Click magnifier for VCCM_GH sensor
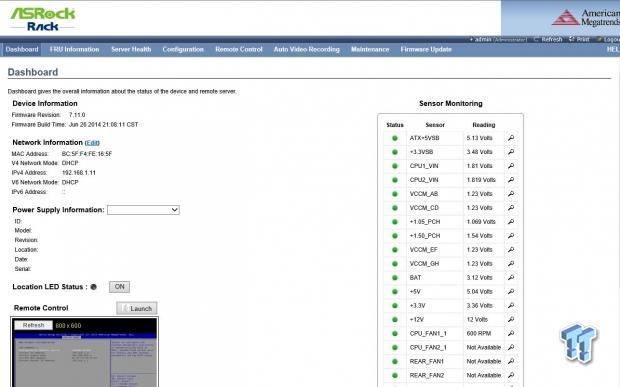Screen dimensions: 620x387 511,264
